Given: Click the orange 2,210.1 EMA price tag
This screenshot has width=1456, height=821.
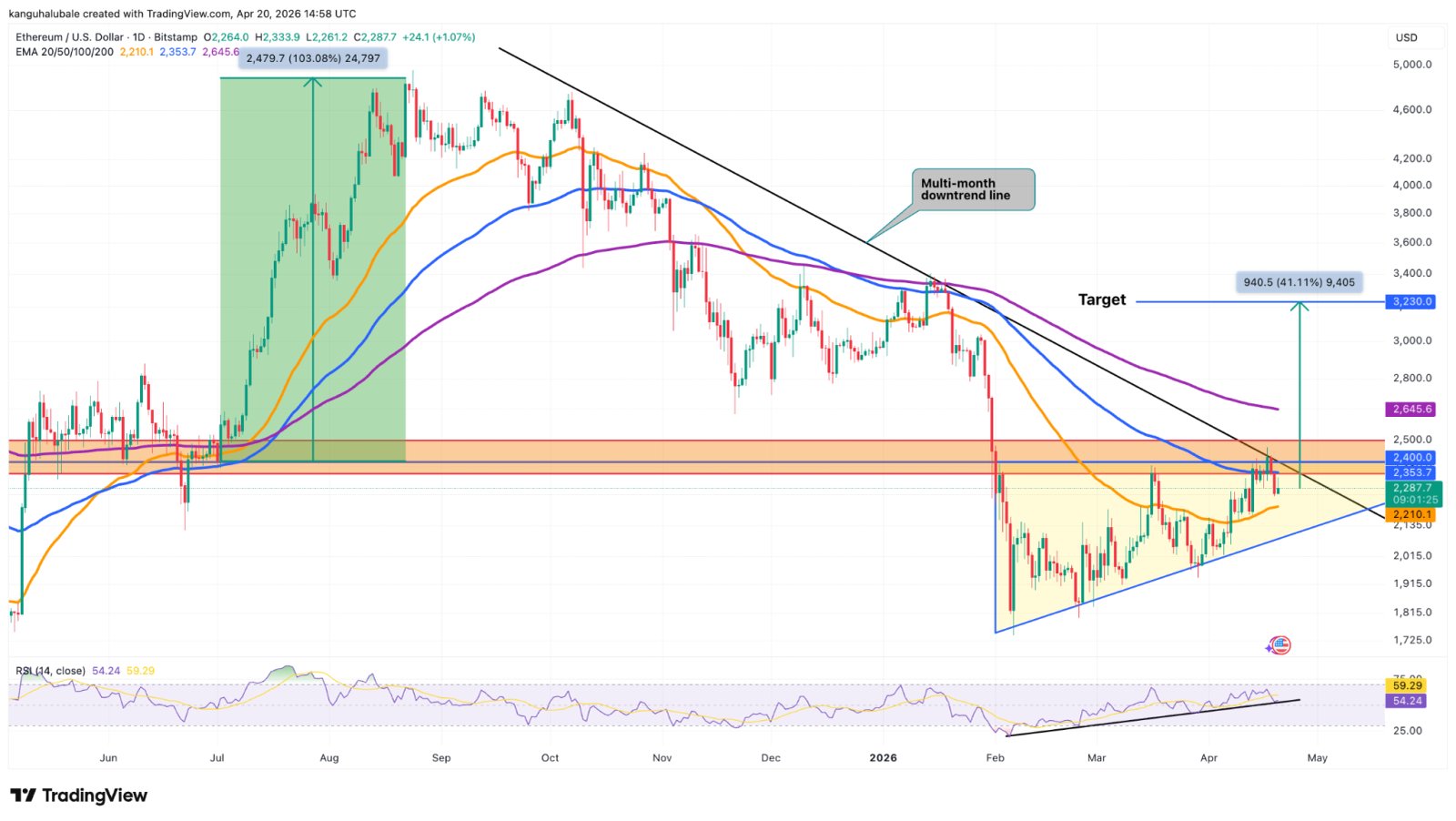Looking at the screenshot, I should [1410, 515].
